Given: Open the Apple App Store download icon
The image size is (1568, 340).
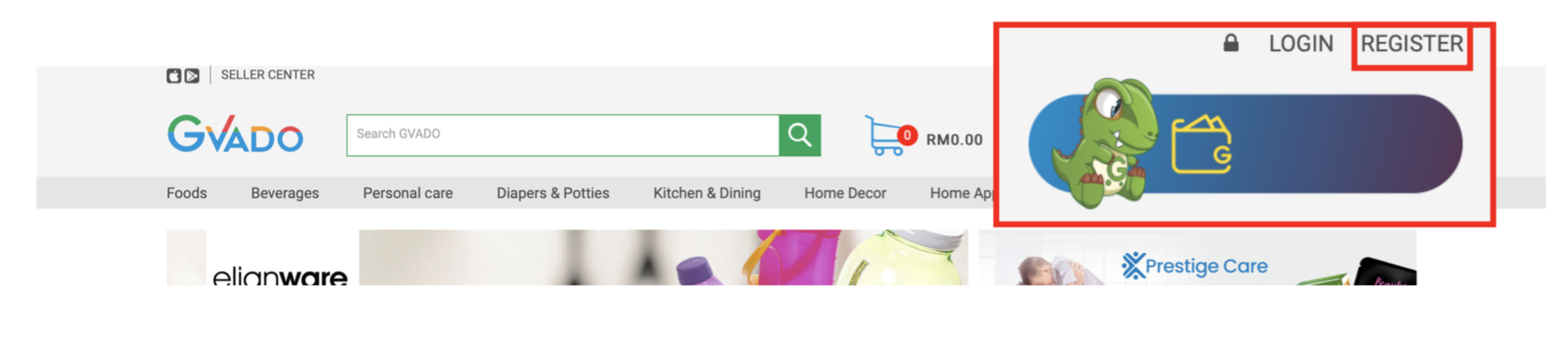Looking at the screenshot, I should click(173, 76).
